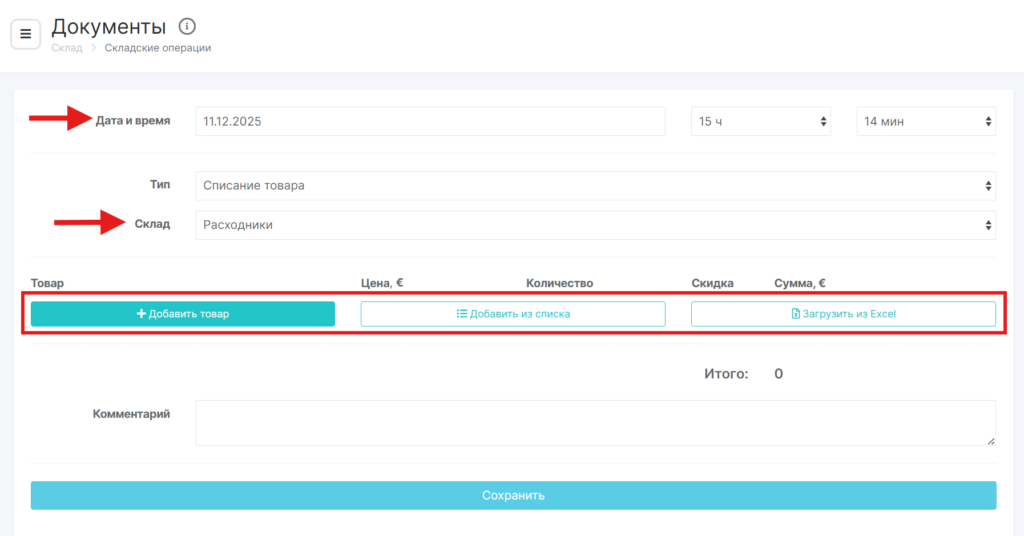
Task: Click the Товар column header
Action: click(x=47, y=283)
